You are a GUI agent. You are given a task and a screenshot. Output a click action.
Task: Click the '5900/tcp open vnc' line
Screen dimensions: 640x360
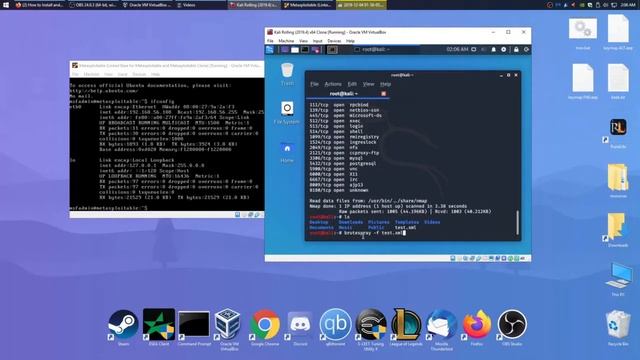(333, 169)
